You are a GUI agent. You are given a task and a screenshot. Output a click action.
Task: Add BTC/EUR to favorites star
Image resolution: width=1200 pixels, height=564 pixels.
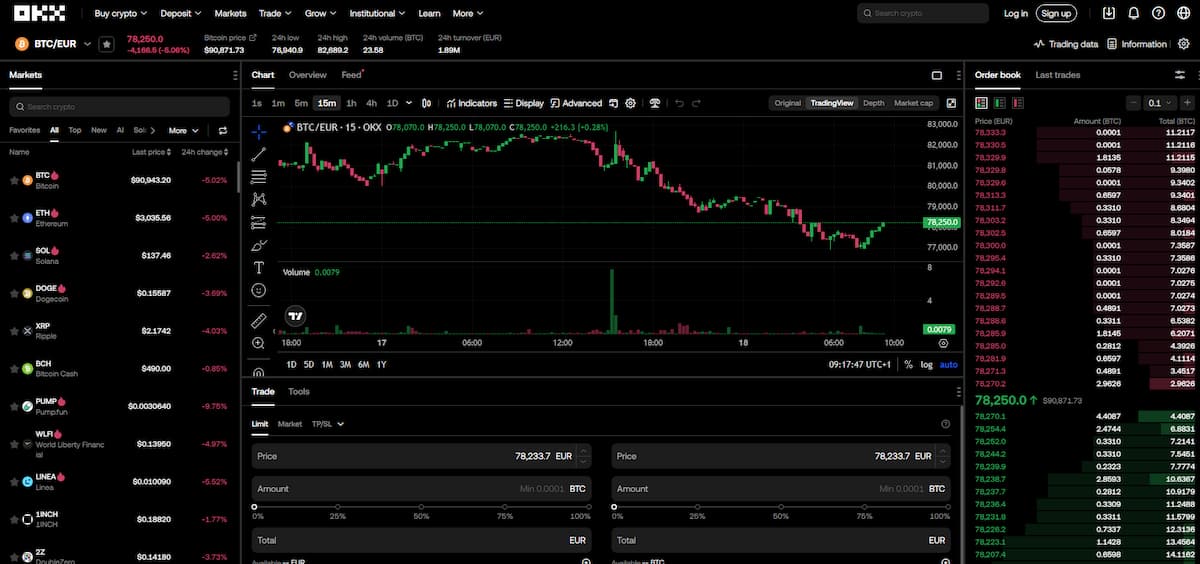click(106, 44)
